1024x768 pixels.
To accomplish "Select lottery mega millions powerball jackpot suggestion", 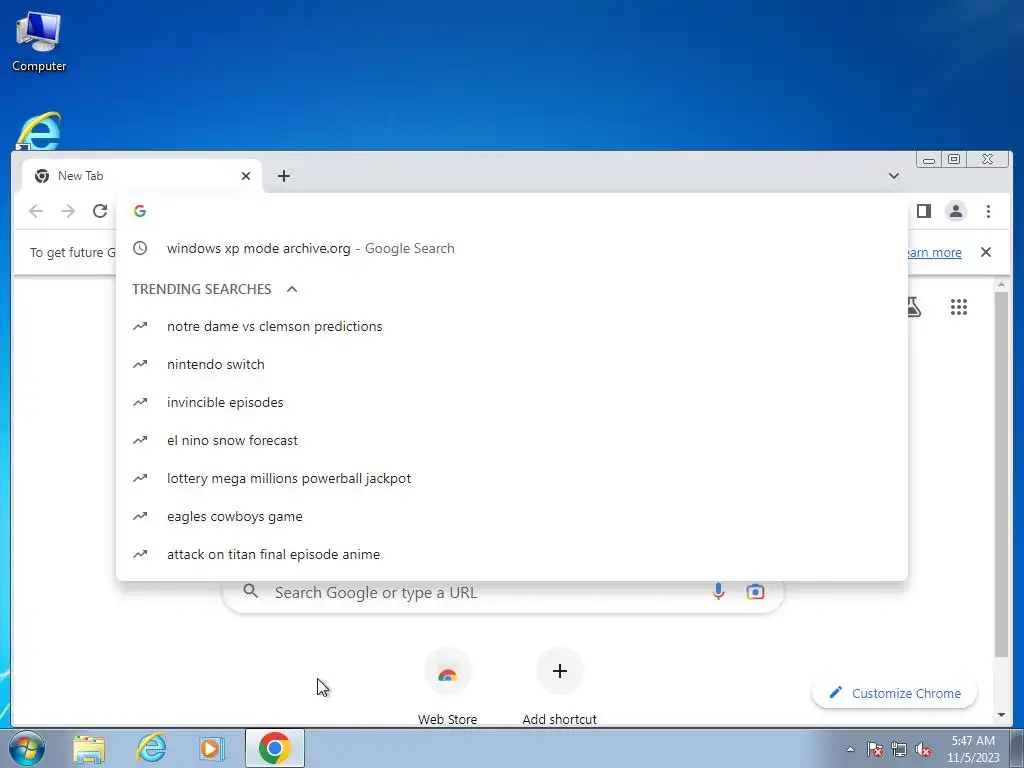I will [x=511, y=478].
